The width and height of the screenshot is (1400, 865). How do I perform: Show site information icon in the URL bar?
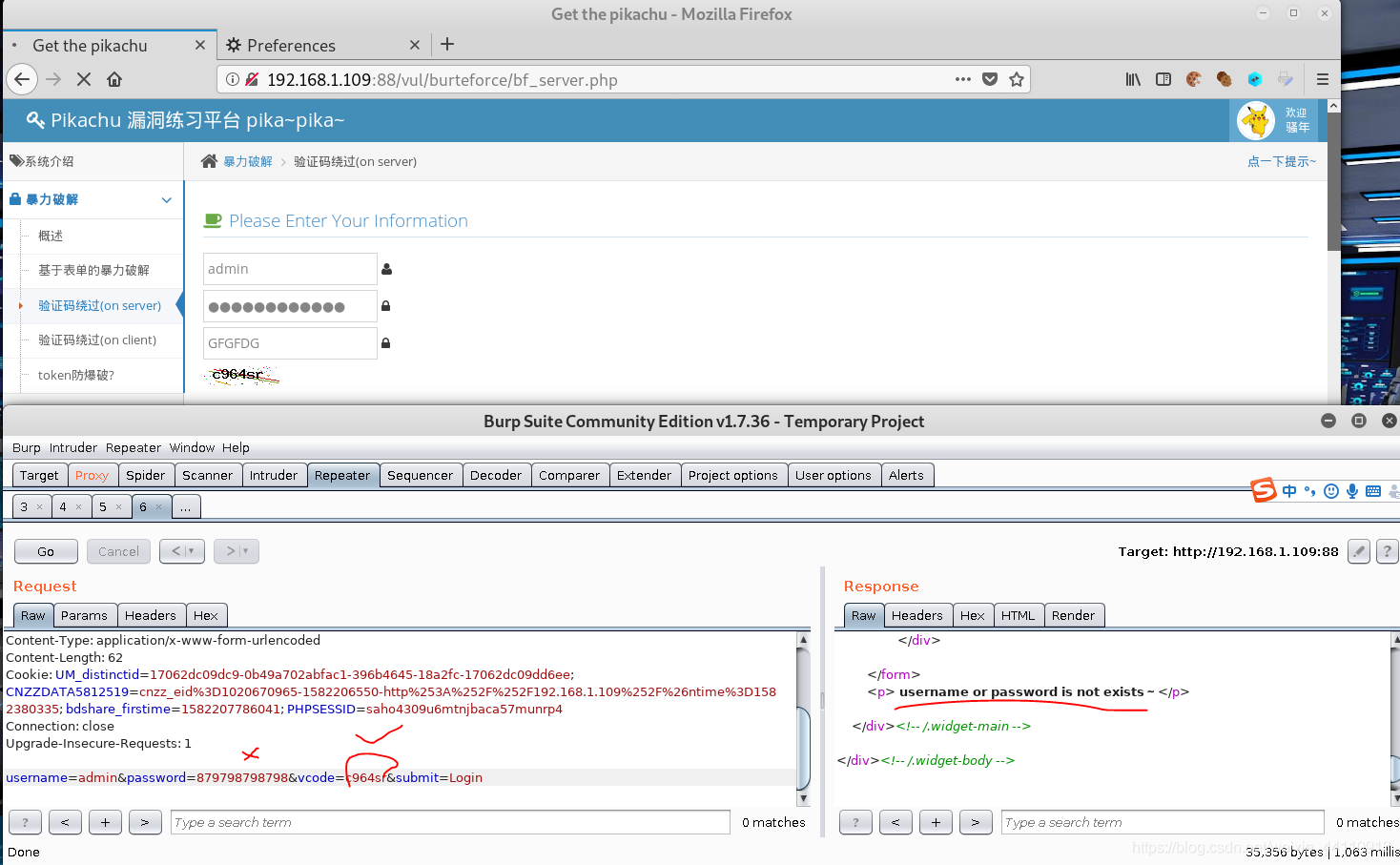click(x=233, y=79)
